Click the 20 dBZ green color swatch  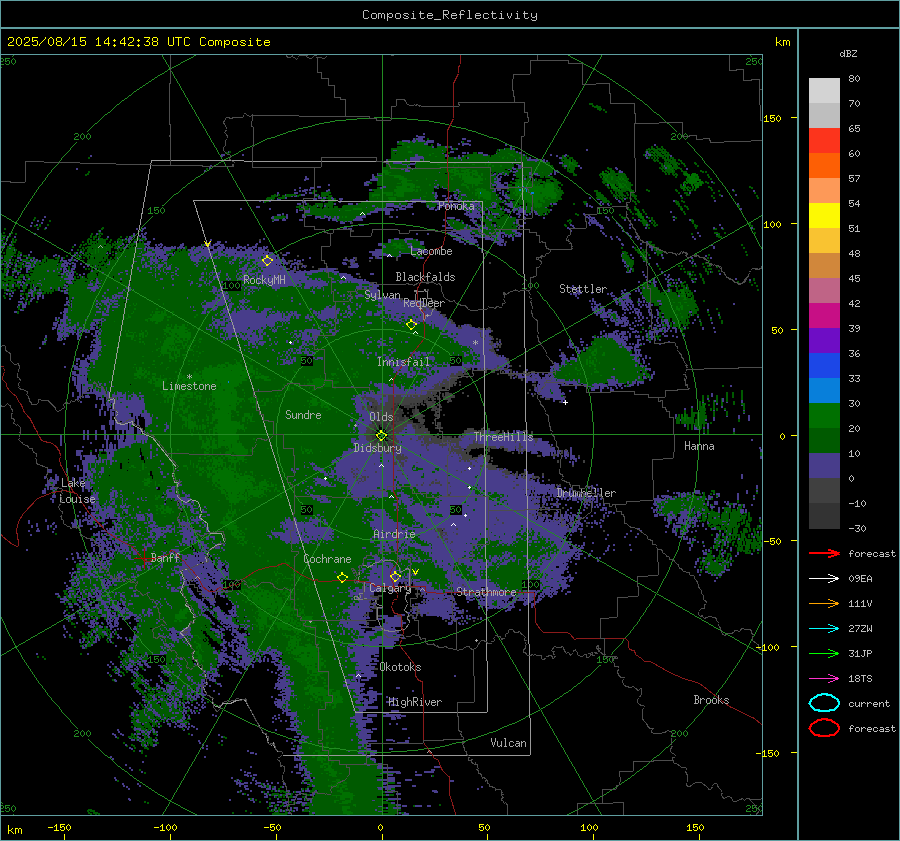tap(824, 416)
